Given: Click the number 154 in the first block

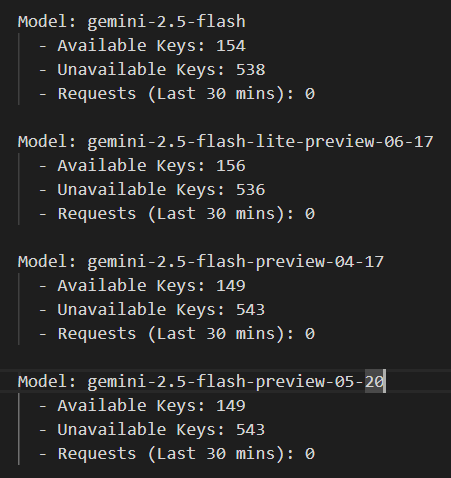Looking at the screenshot, I should click(231, 46).
